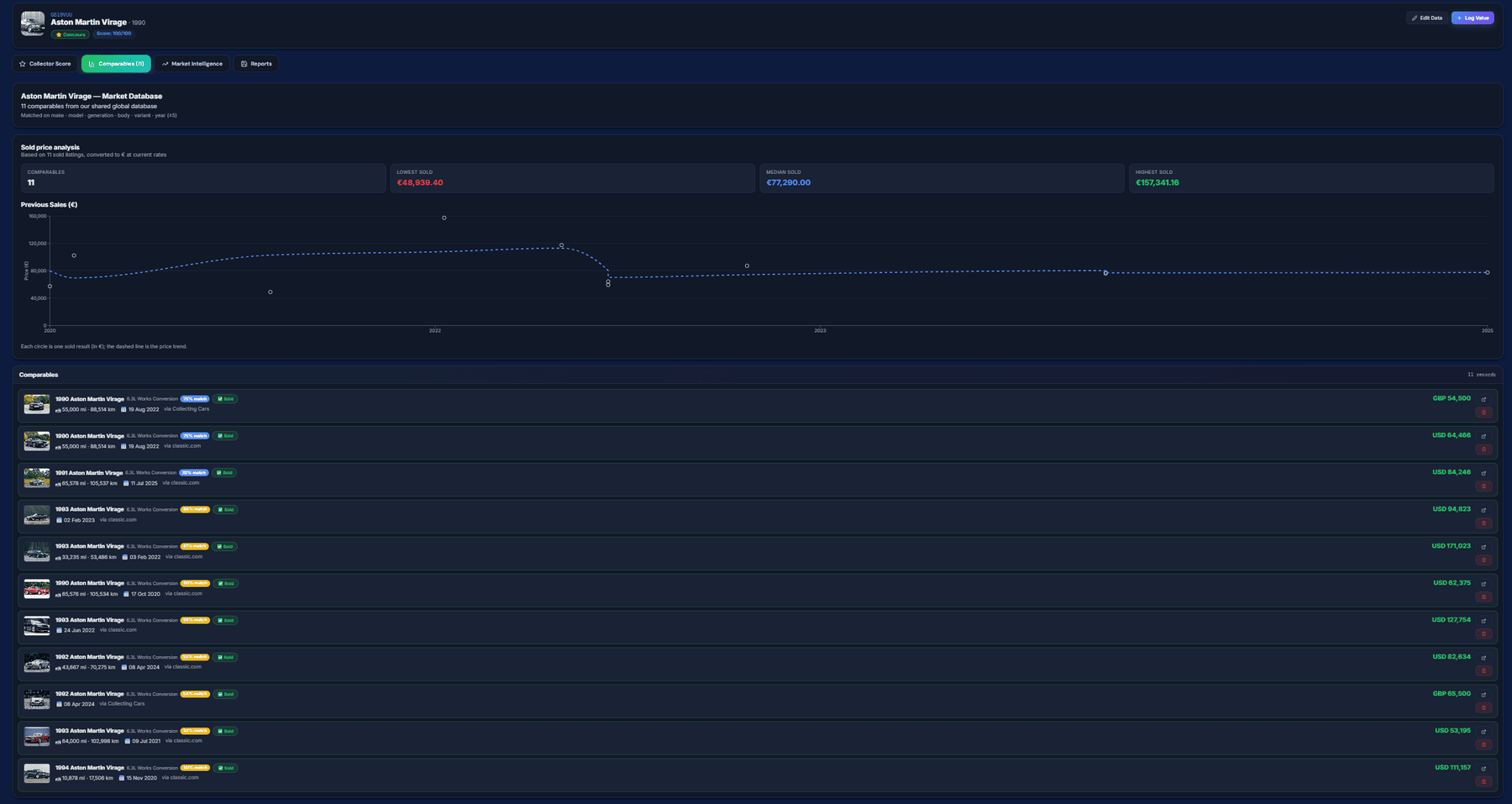
Task: Click mileage '33,235 mi · 53,486 km'
Action: pyautogui.click(x=89, y=557)
